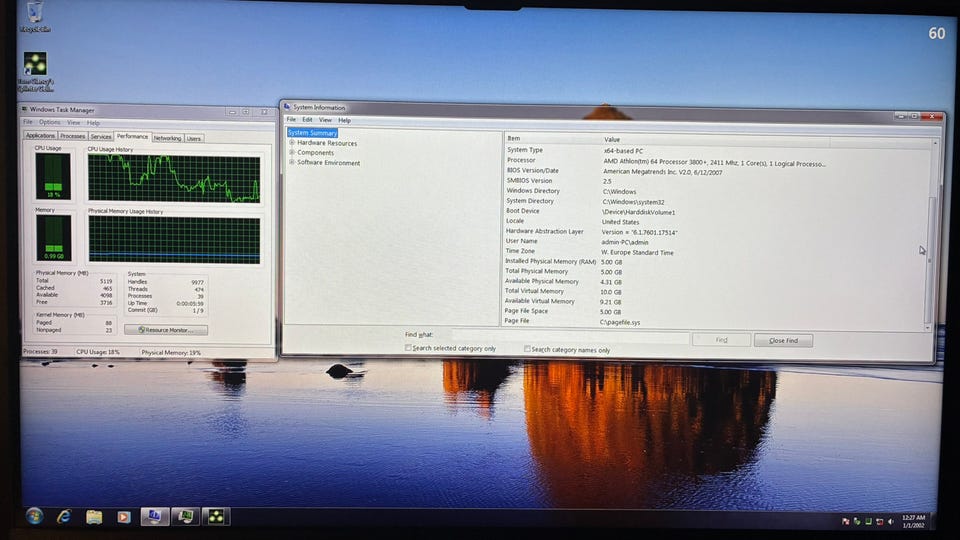Click the Resource Monitor button
Viewport: 960px width, 540px height.
tap(166, 330)
